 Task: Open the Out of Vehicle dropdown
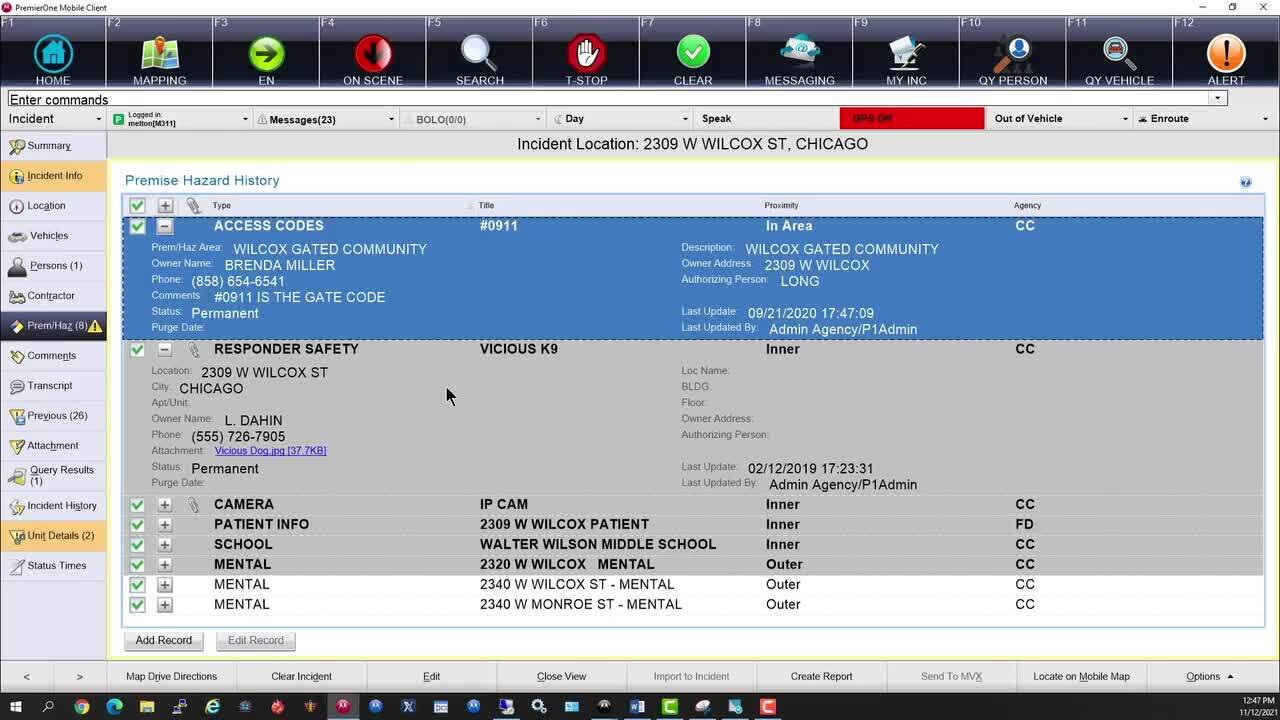point(1060,119)
